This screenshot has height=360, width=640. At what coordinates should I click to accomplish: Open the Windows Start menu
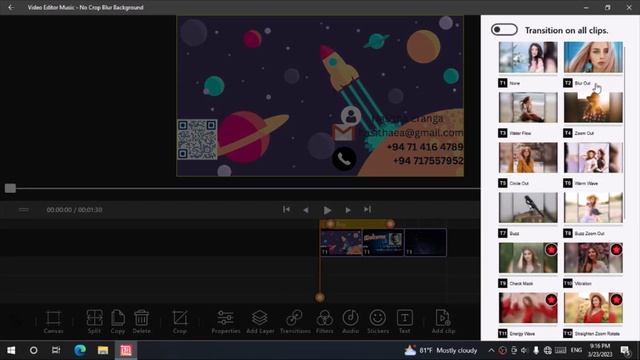[11, 350]
